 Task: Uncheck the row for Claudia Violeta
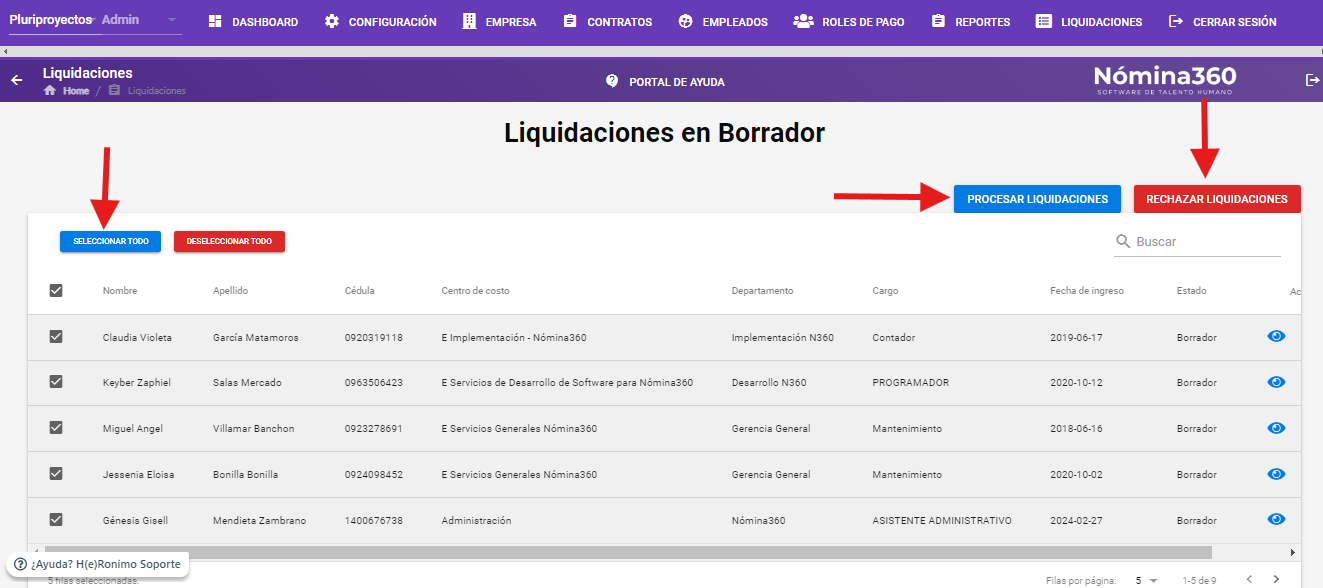pos(56,337)
